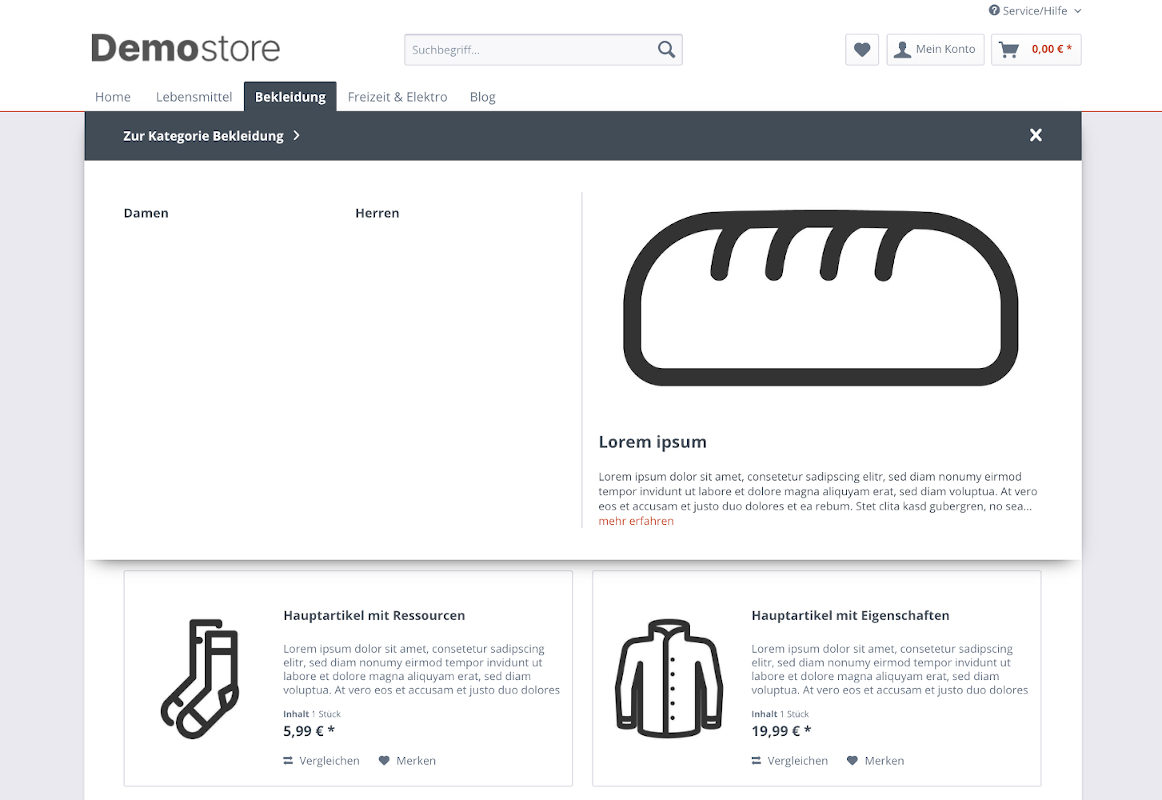Go to Zur Kategorie Bekleidung

pyautogui.click(x=211, y=136)
